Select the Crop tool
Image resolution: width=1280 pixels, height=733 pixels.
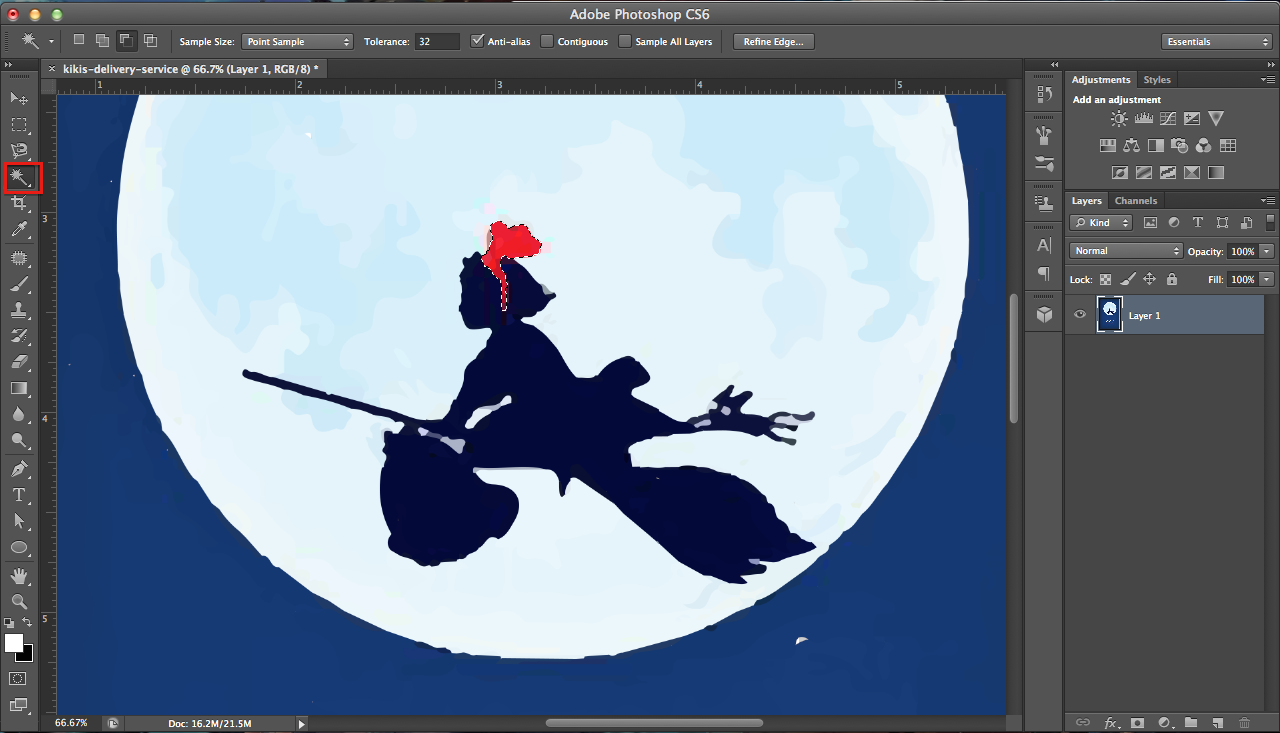click(x=19, y=203)
